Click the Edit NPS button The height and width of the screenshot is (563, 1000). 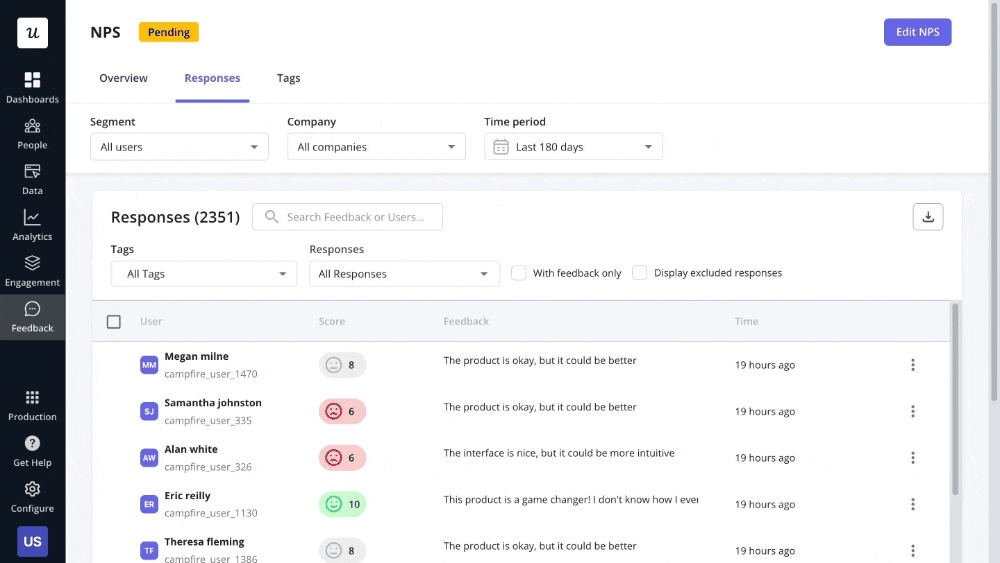click(x=917, y=32)
